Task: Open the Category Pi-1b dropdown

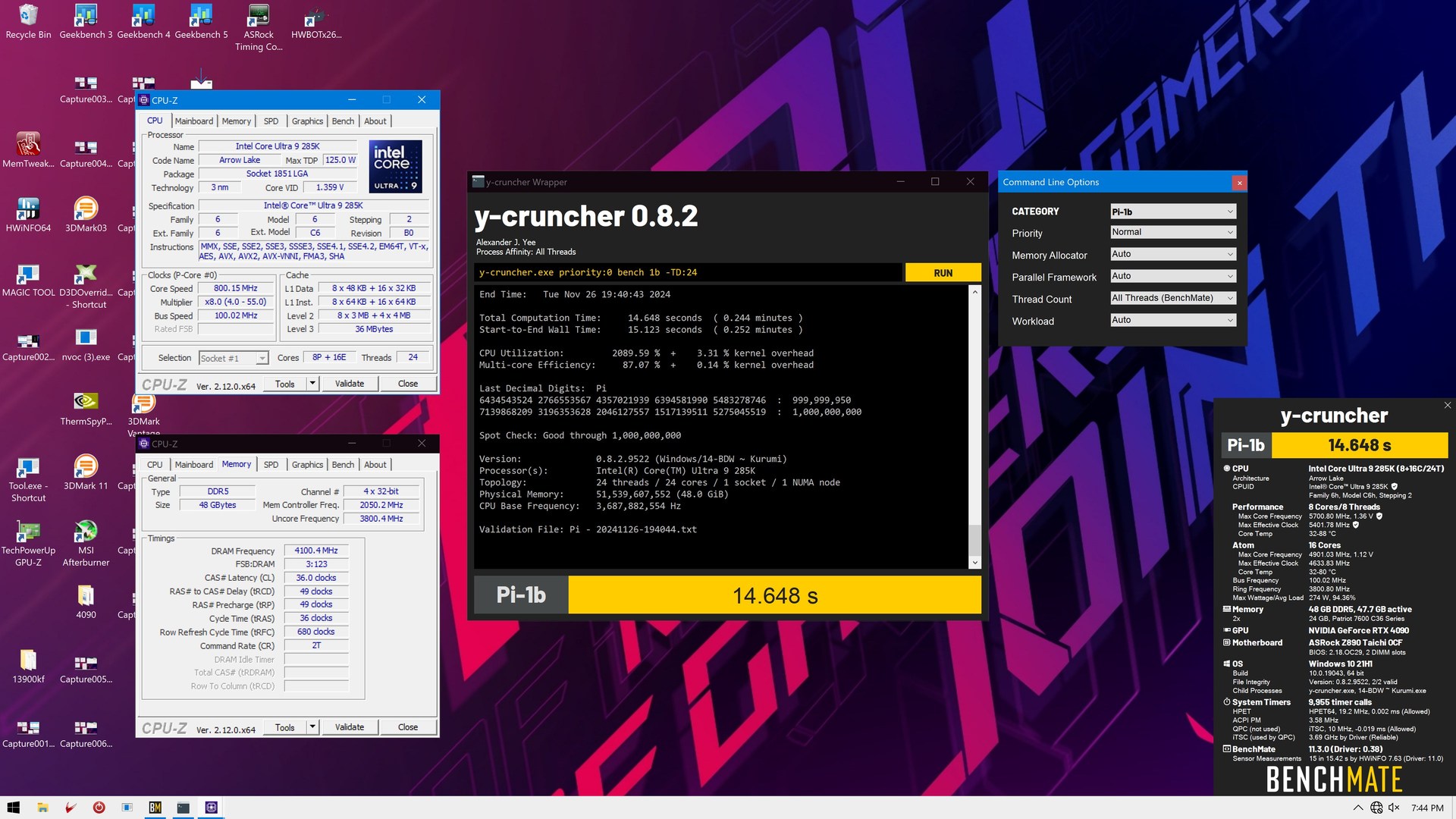Action: point(1172,212)
